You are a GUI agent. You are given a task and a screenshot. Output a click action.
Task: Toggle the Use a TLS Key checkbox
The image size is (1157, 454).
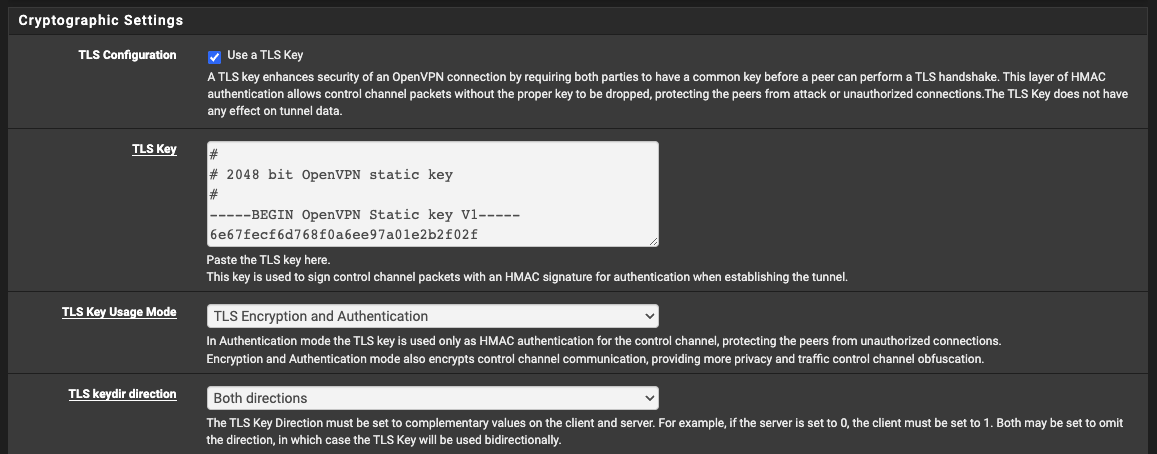click(x=214, y=57)
